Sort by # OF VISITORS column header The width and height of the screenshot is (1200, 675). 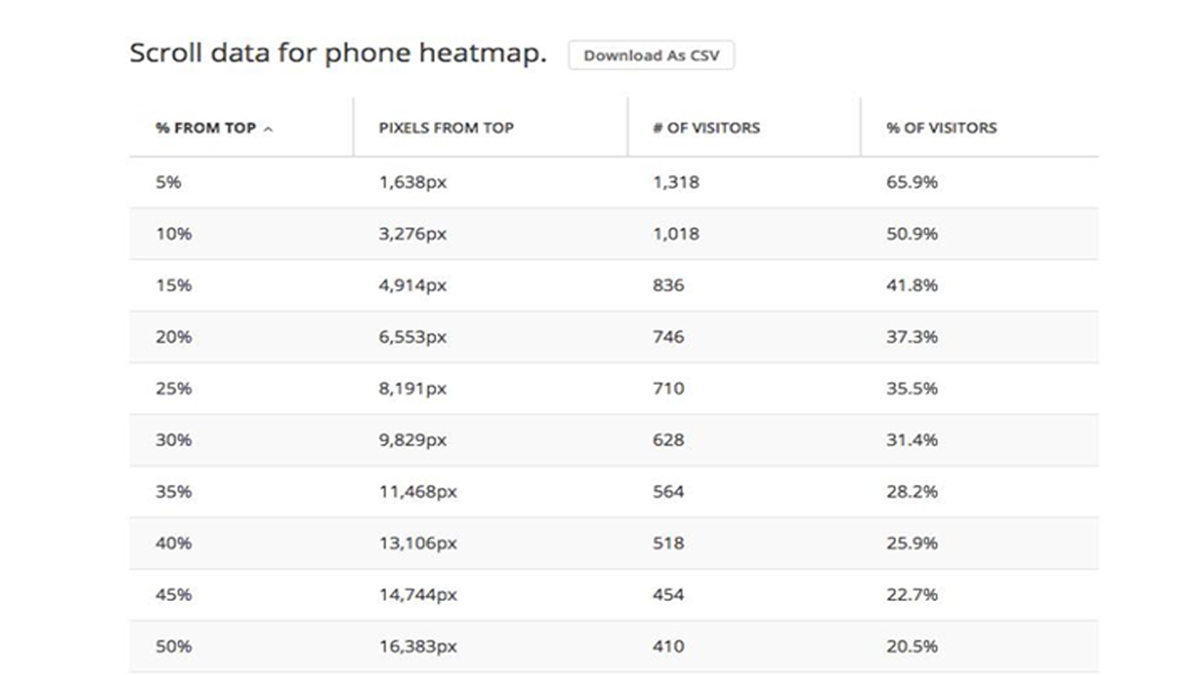[x=706, y=128]
